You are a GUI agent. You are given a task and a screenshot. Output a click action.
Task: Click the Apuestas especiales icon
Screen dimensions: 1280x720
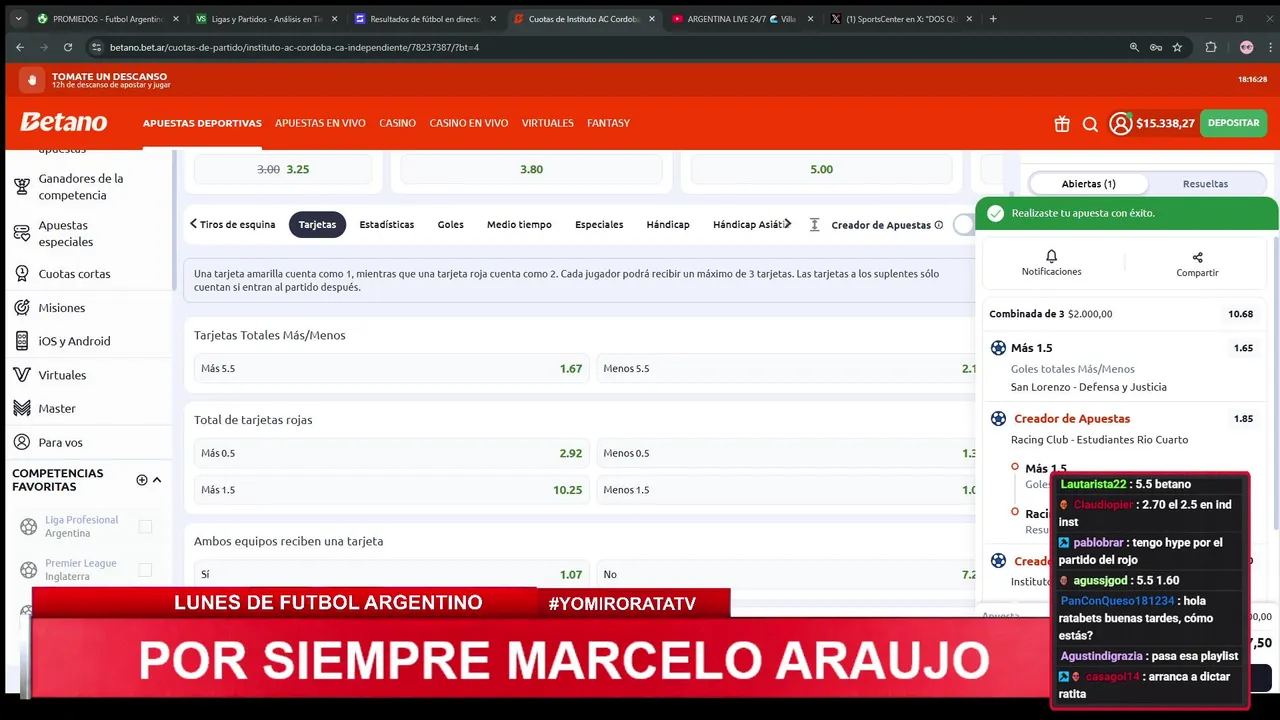[22, 233]
